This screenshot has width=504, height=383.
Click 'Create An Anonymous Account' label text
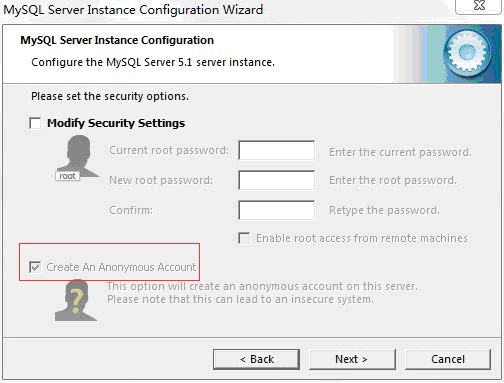click(121, 267)
